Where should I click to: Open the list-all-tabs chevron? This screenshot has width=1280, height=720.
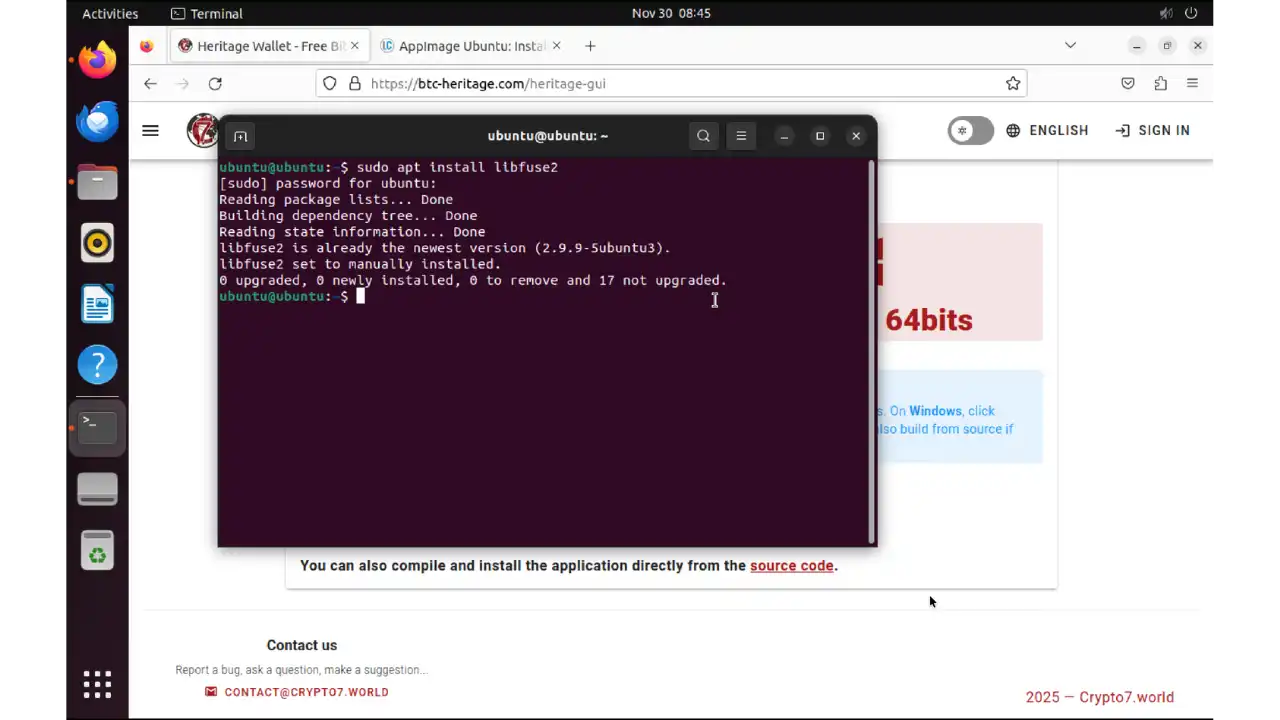coord(1070,45)
